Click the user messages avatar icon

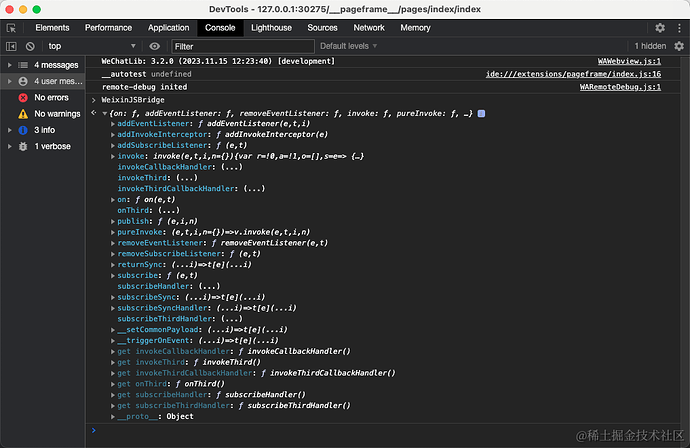(x=23, y=81)
